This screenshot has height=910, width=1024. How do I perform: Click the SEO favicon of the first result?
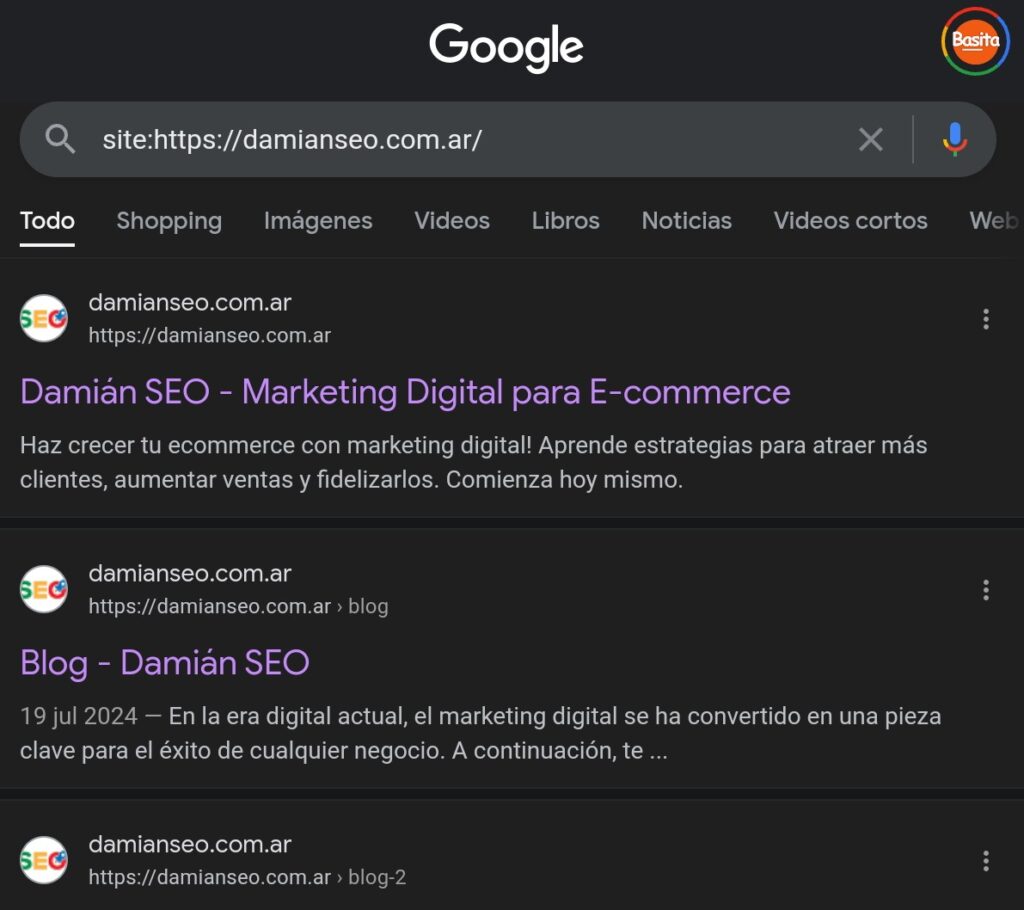(x=44, y=317)
